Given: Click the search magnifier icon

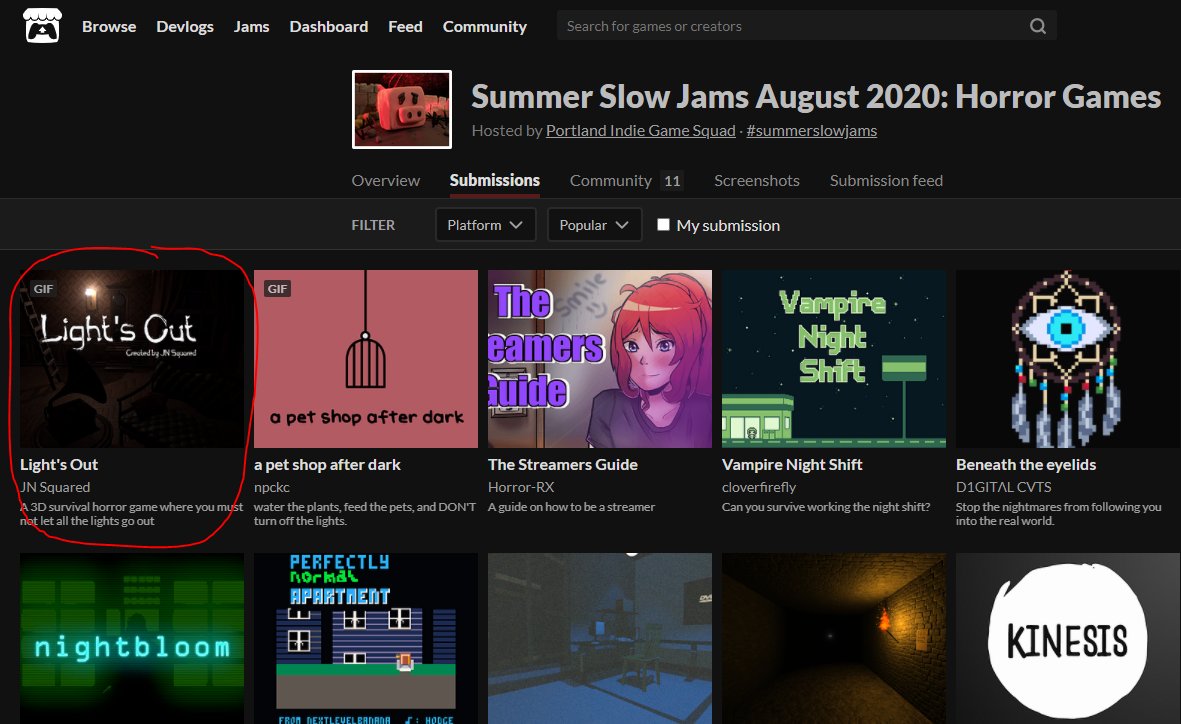Looking at the screenshot, I should pos(1037,26).
